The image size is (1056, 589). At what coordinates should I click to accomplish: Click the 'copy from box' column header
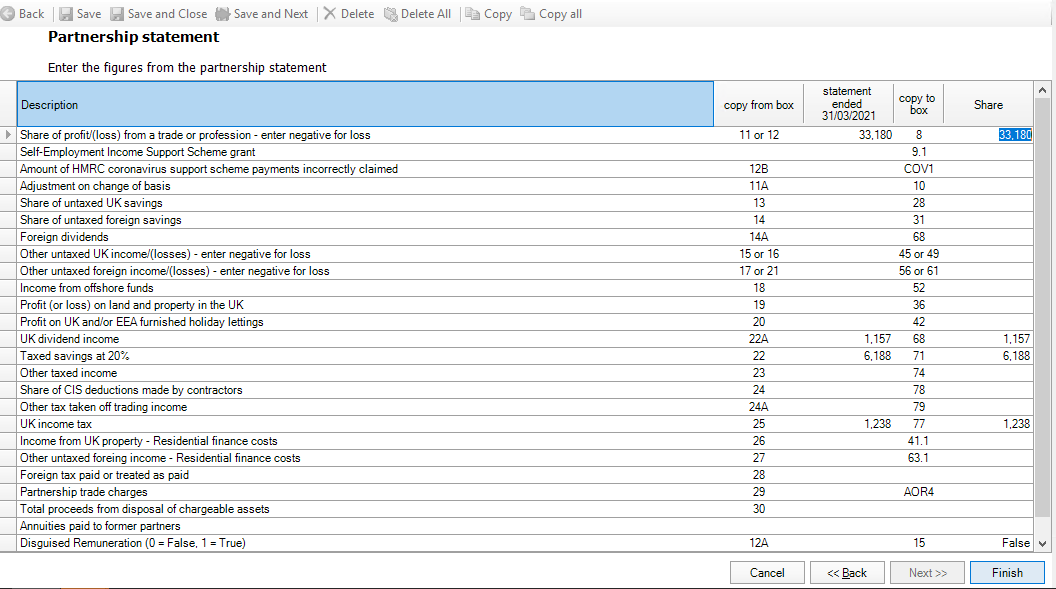758,104
